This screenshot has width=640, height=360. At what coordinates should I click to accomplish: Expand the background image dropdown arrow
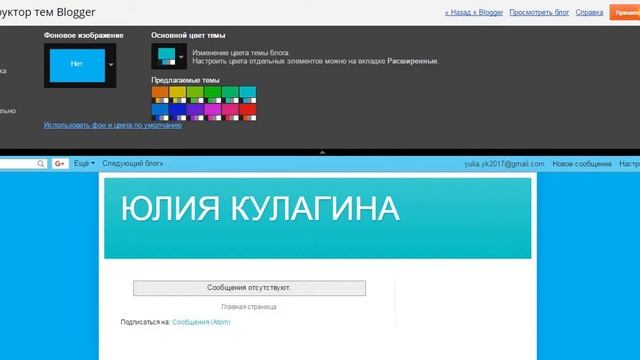coord(111,65)
